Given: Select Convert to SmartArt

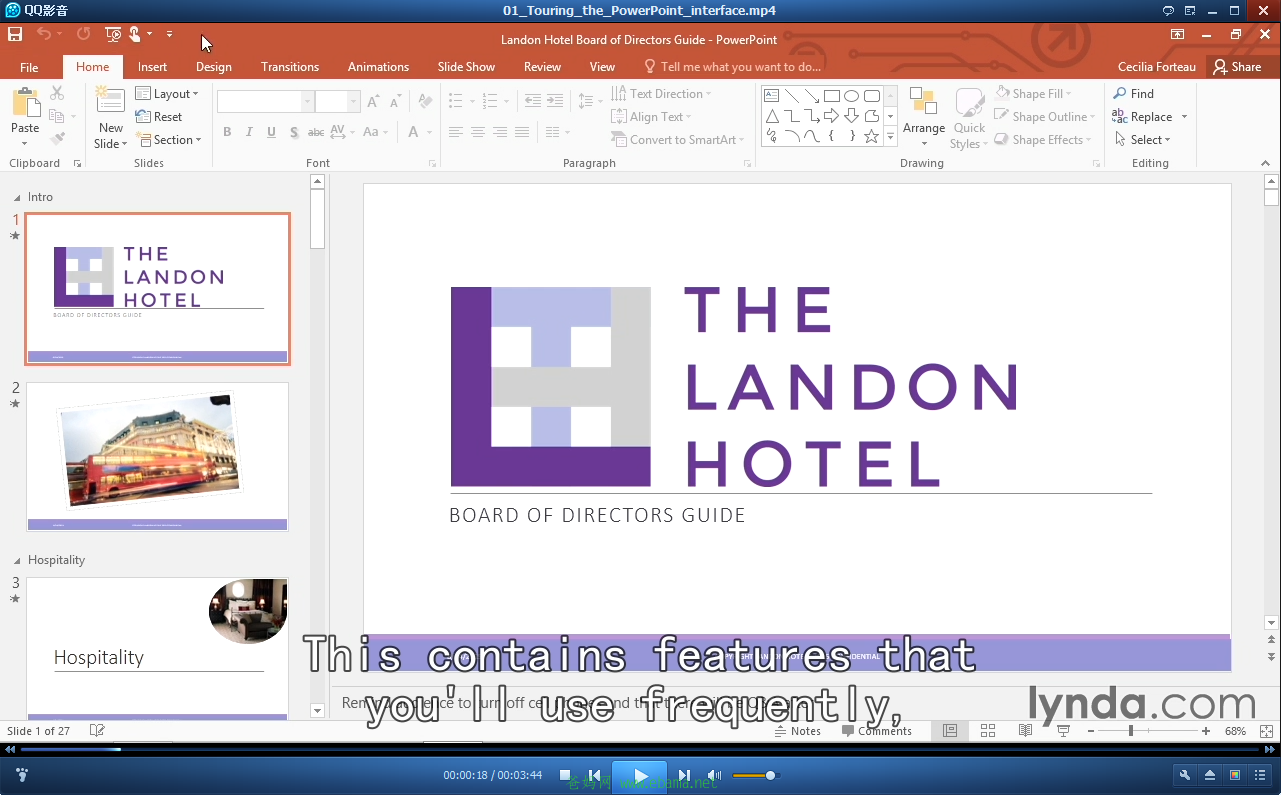Looking at the screenshot, I should (679, 140).
